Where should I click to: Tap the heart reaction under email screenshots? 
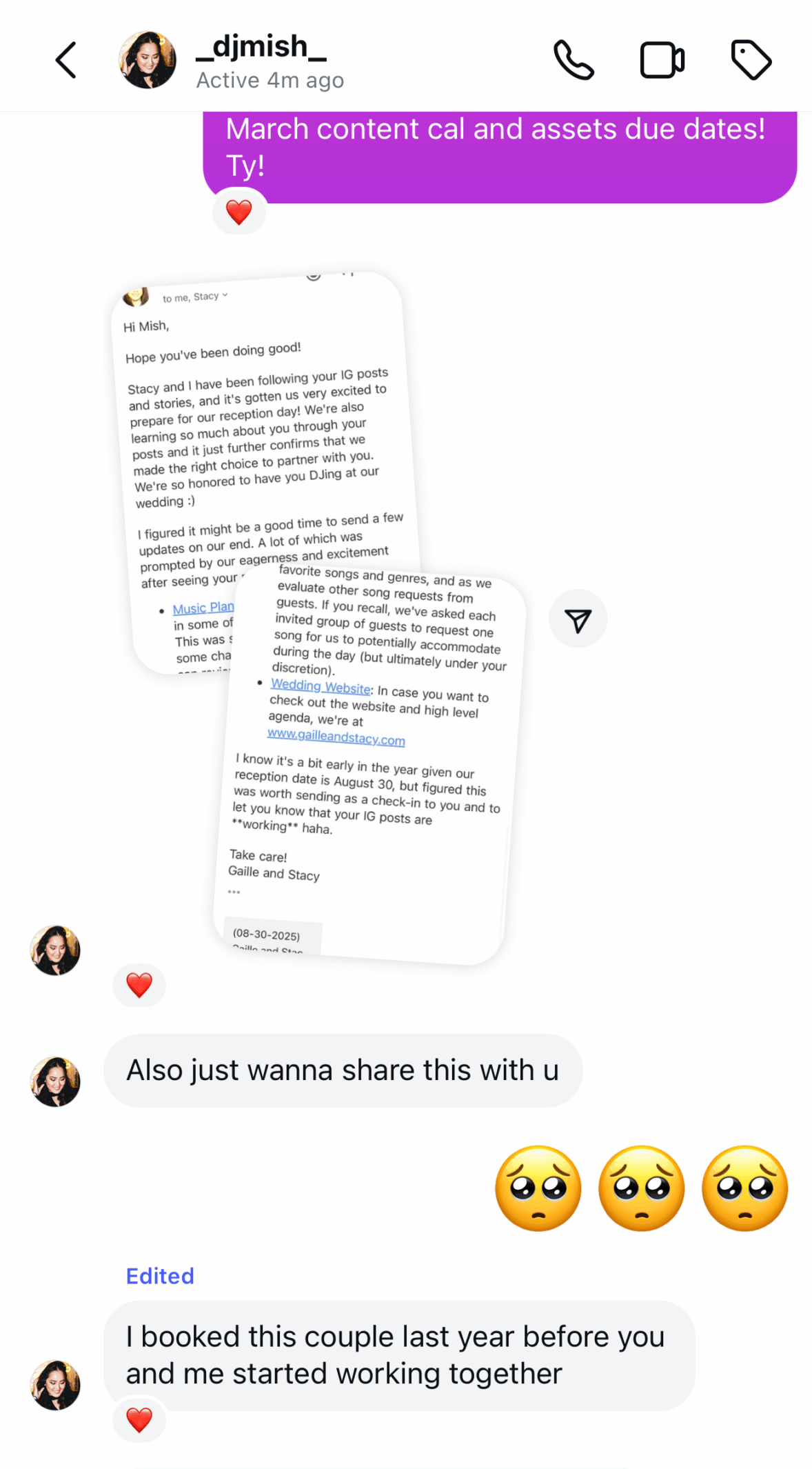coord(139,985)
